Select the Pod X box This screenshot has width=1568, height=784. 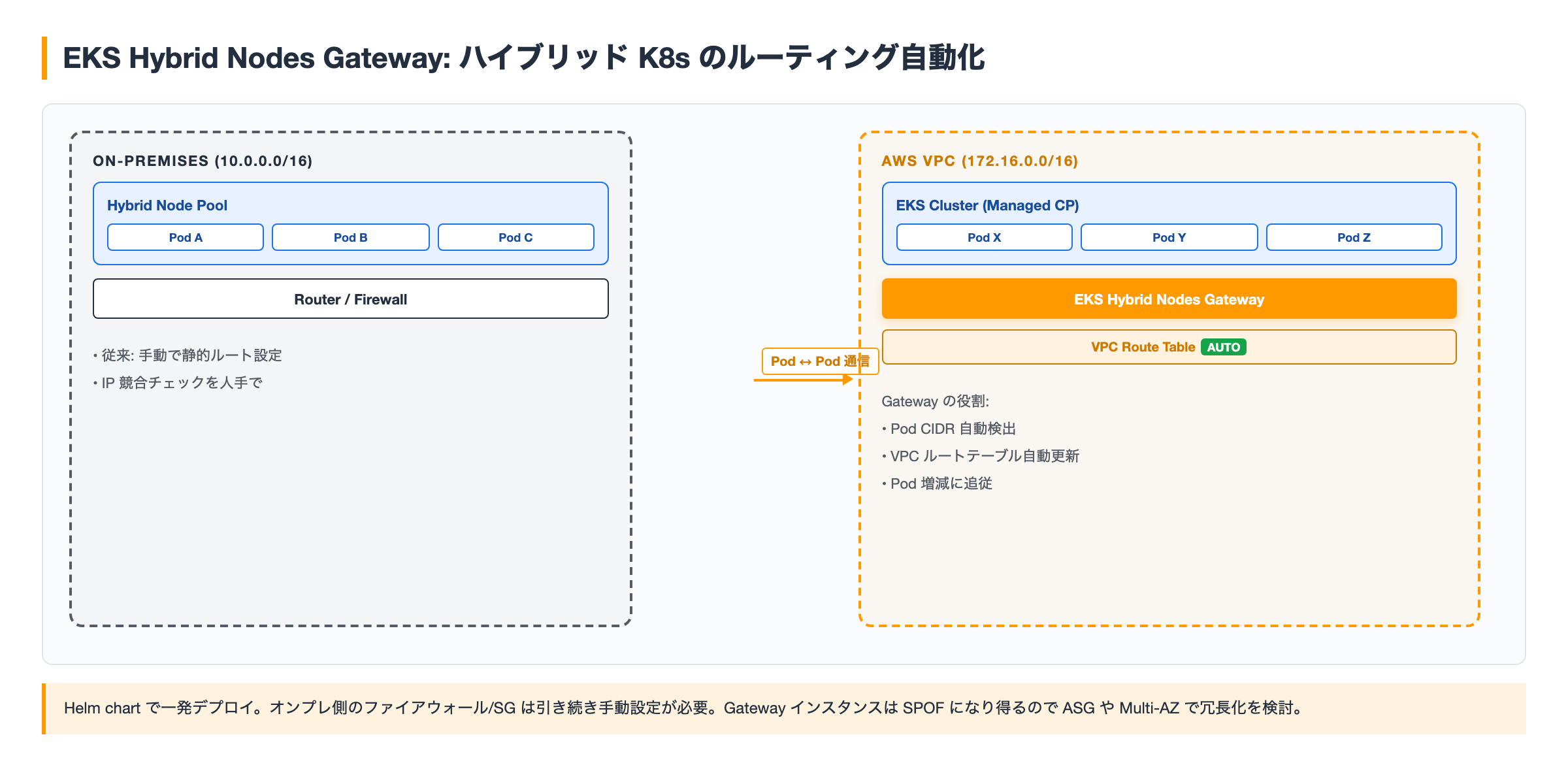pos(985,237)
